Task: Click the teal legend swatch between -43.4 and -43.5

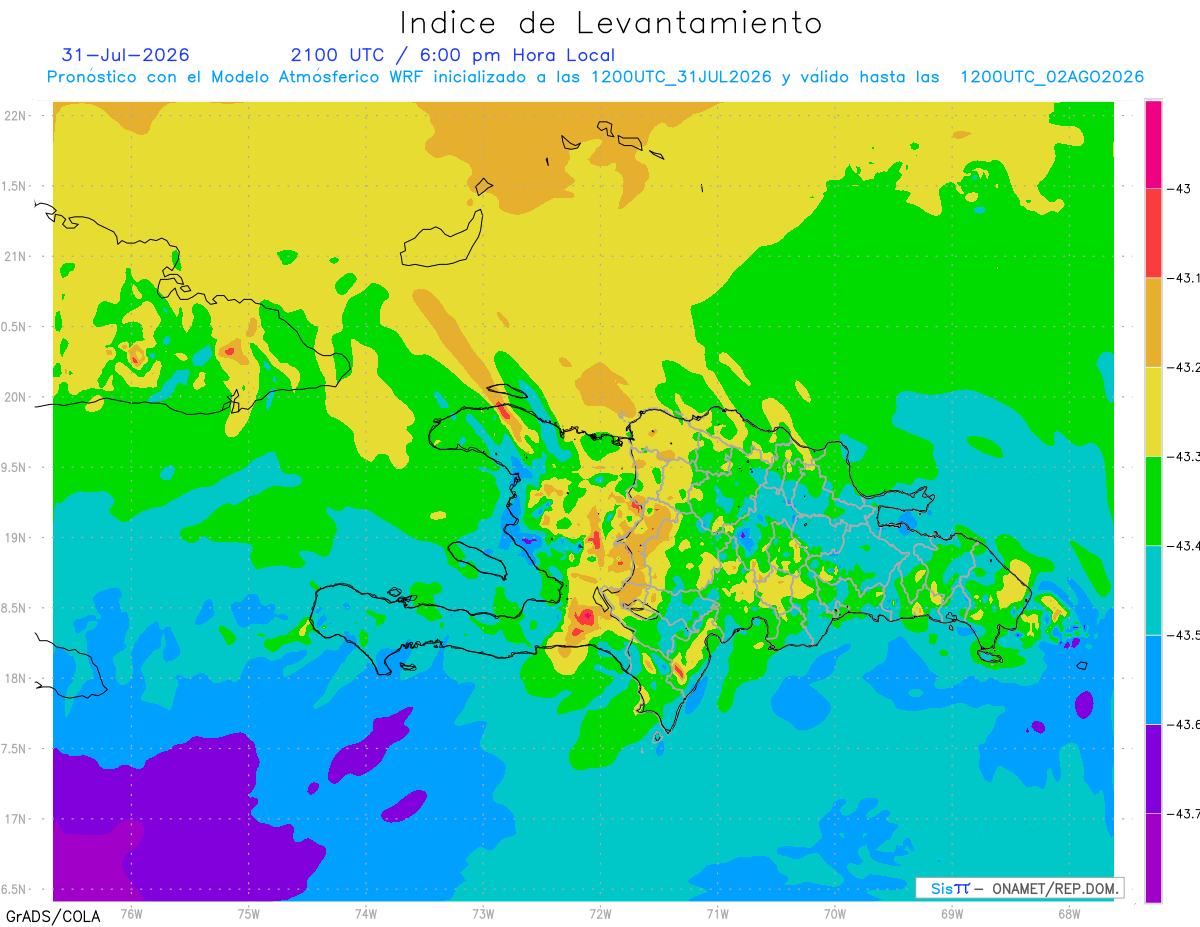Action: [x=1153, y=590]
